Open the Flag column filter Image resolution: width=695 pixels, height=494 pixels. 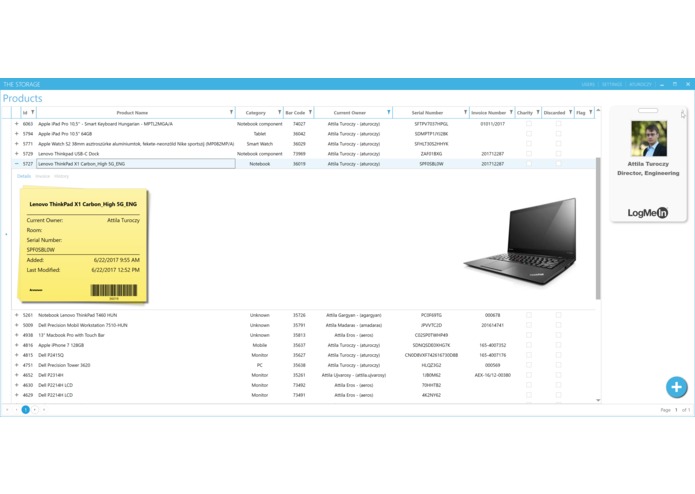tap(590, 113)
